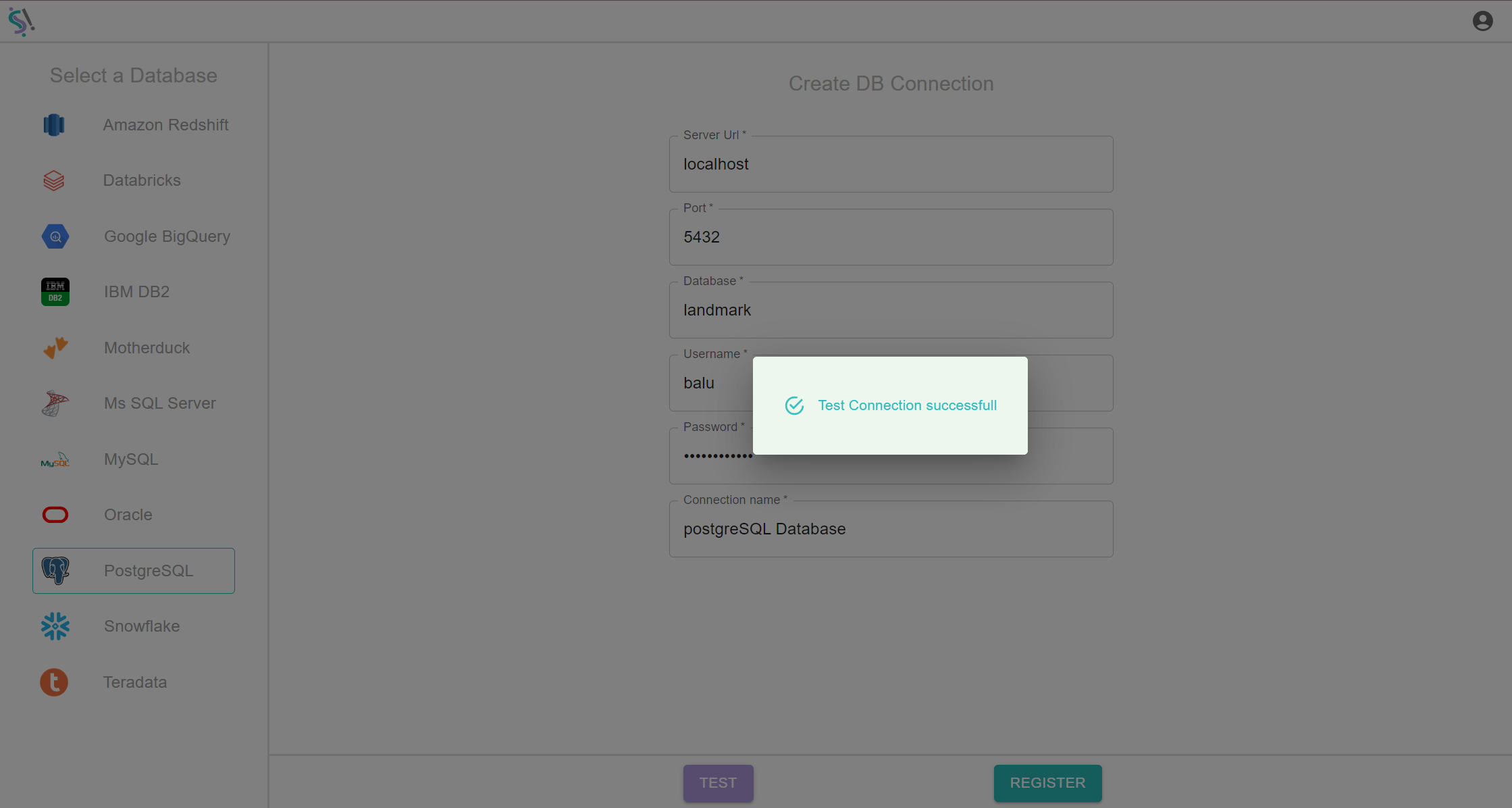Select Motherduck database icon
1512x808 pixels.
[x=55, y=347]
